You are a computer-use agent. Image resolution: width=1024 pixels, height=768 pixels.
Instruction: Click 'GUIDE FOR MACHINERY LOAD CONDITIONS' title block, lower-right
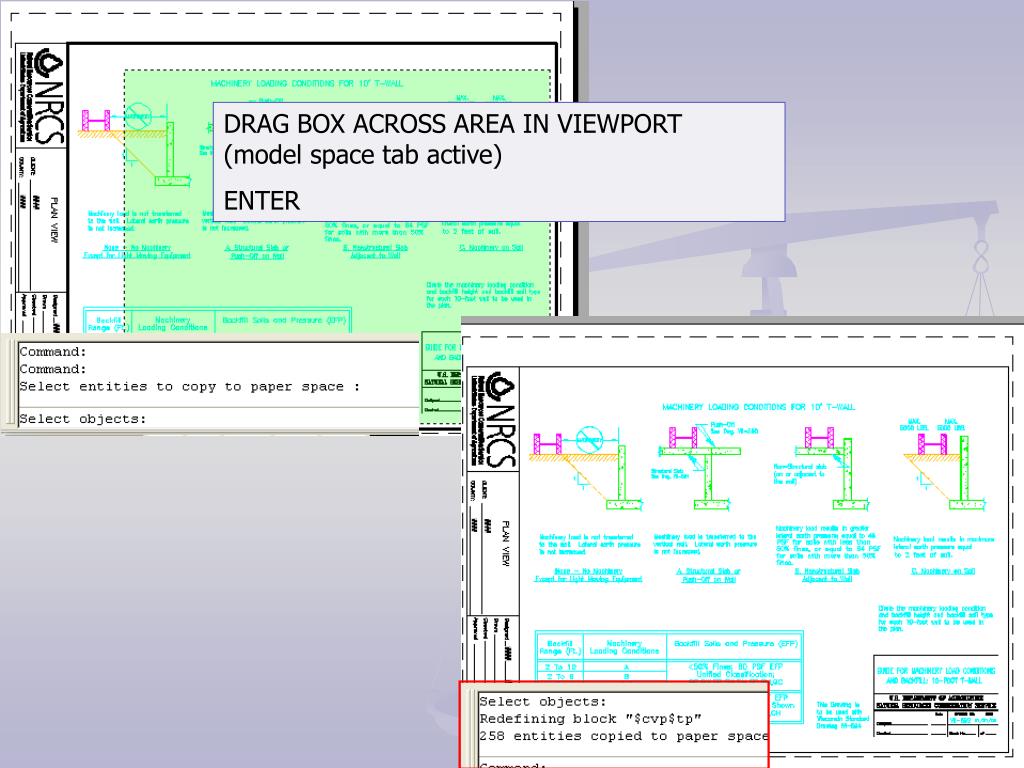coord(936,675)
